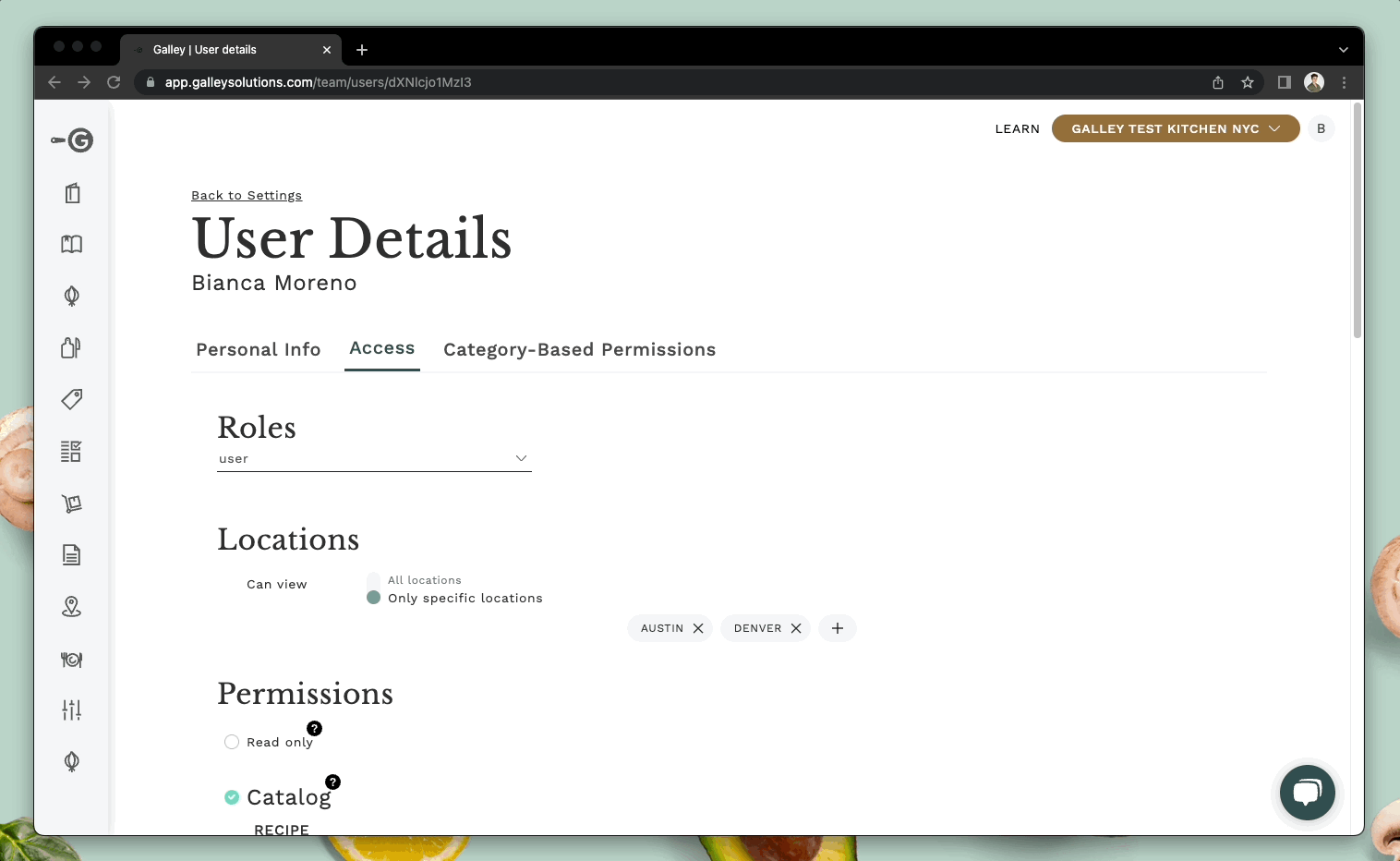The height and width of the screenshot is (861, 1400).
Task: Open the recipe book icon in sidebar
Action: pos(71,244)
